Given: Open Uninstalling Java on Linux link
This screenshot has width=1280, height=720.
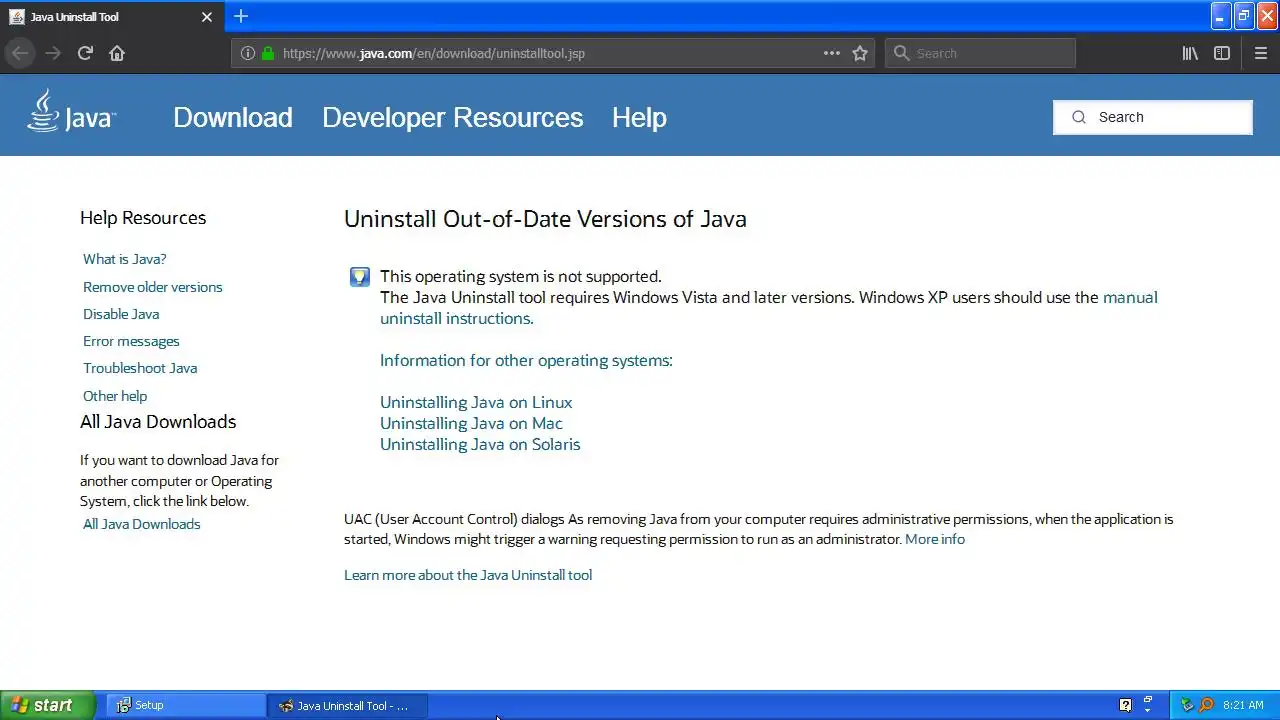Looking at the screenshot, I should tap(476, 402).
